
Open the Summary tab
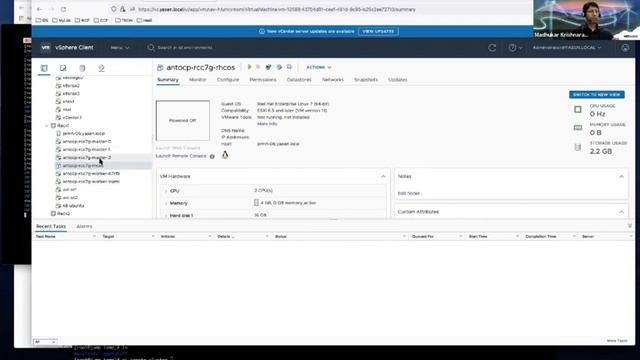(168, 80)
